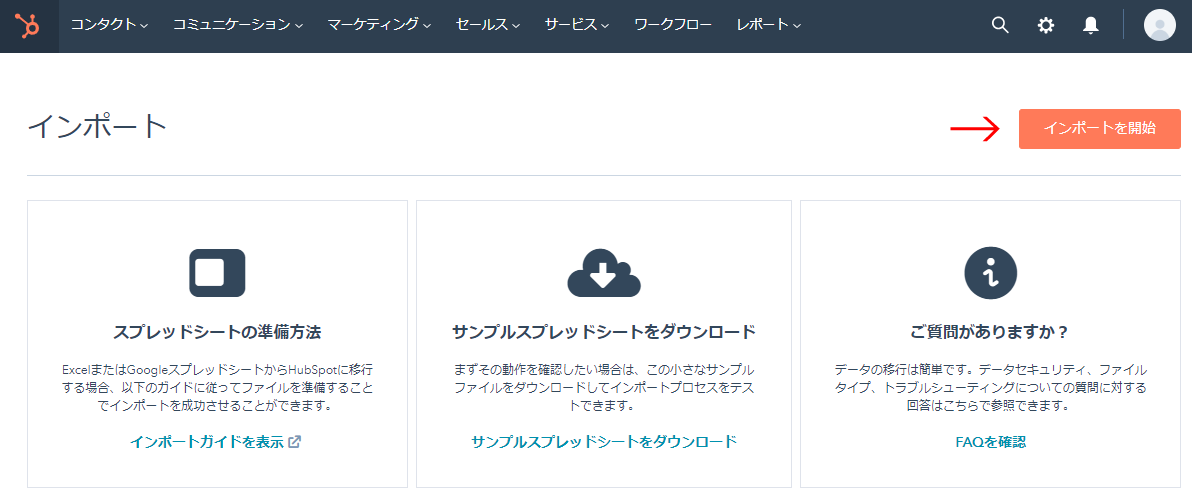Expand the コンタクト menu
The image size is (1192, 504).
109,25
